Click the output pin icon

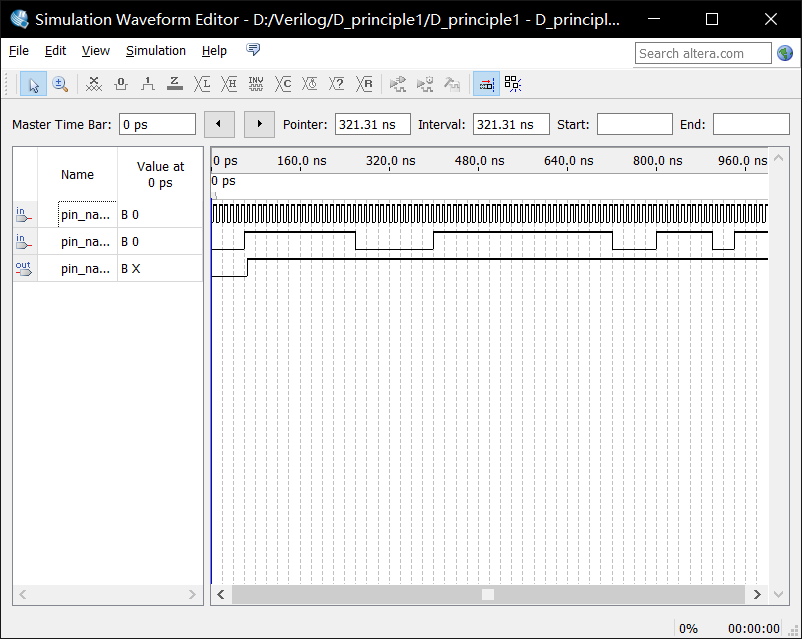24,269
